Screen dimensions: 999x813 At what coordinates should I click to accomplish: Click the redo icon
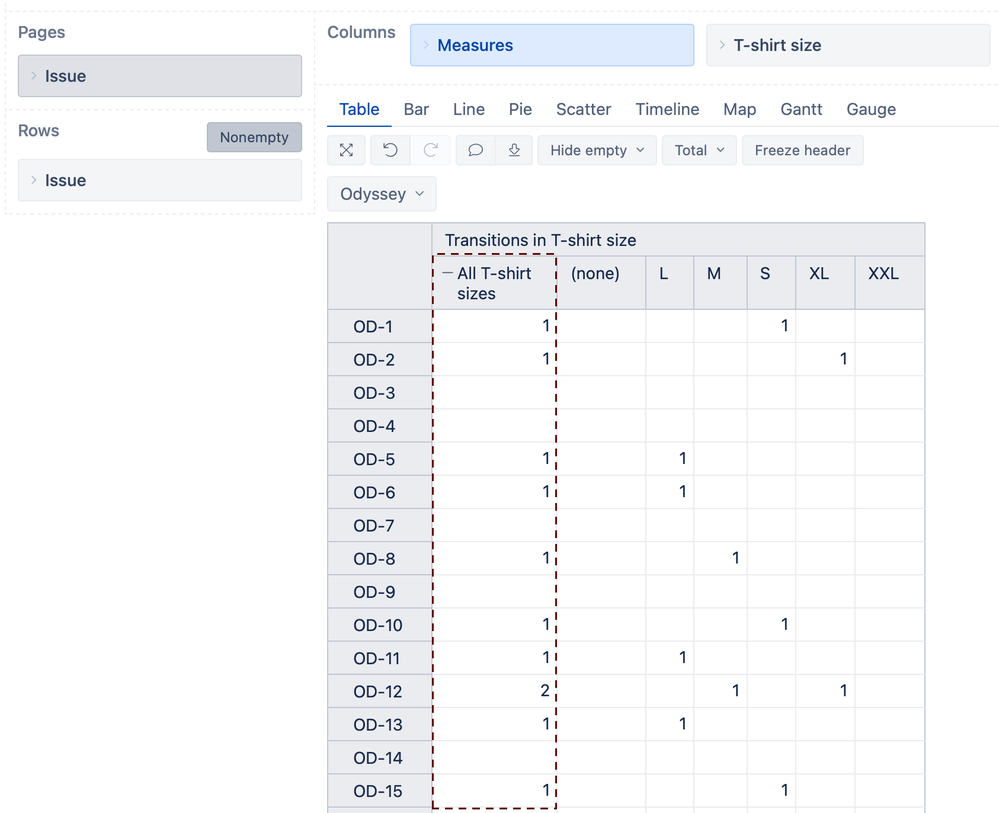(x=431, y=150)
